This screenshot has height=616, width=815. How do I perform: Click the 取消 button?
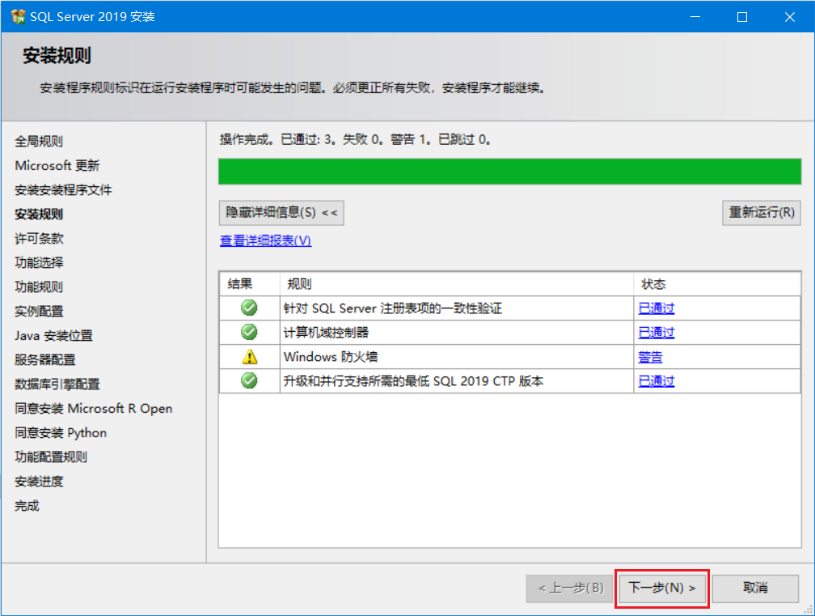pos(755,588)
